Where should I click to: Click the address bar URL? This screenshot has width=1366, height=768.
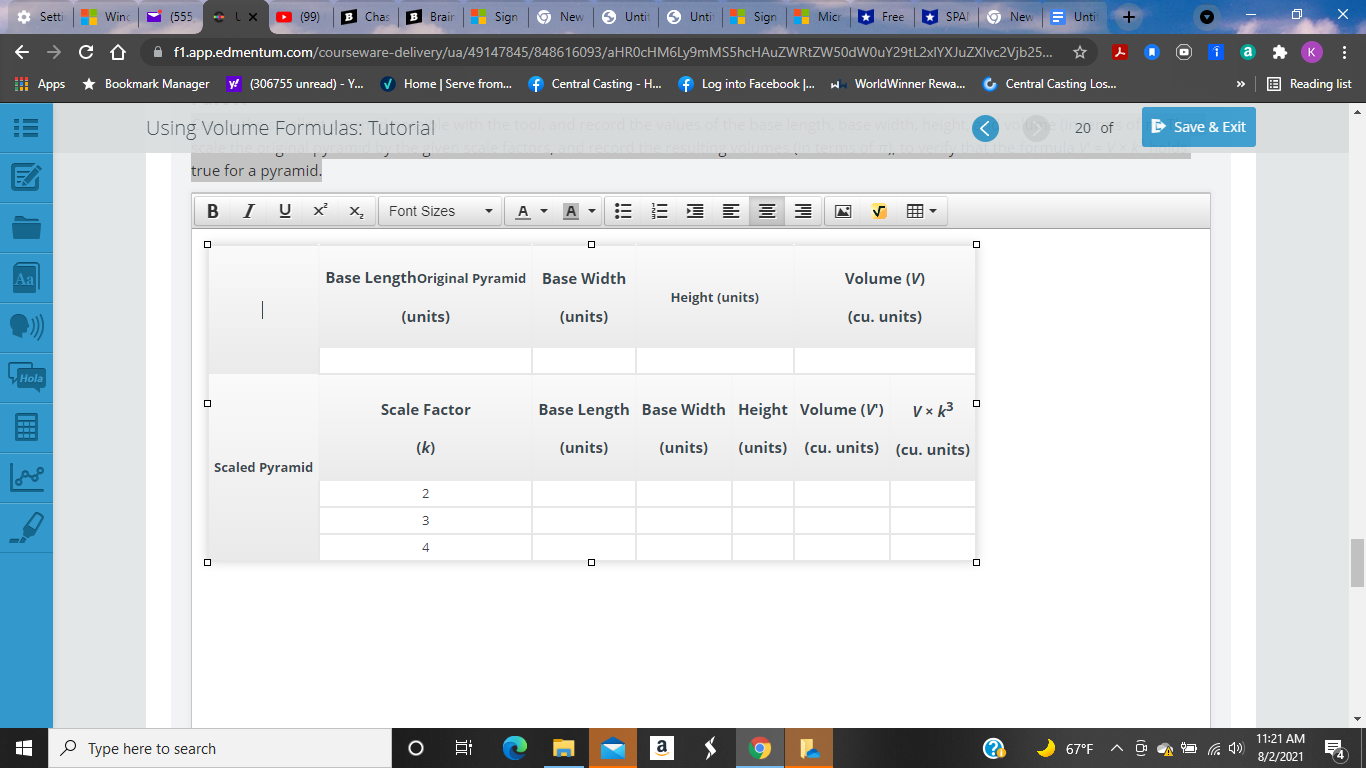click(x=612, y=52)
